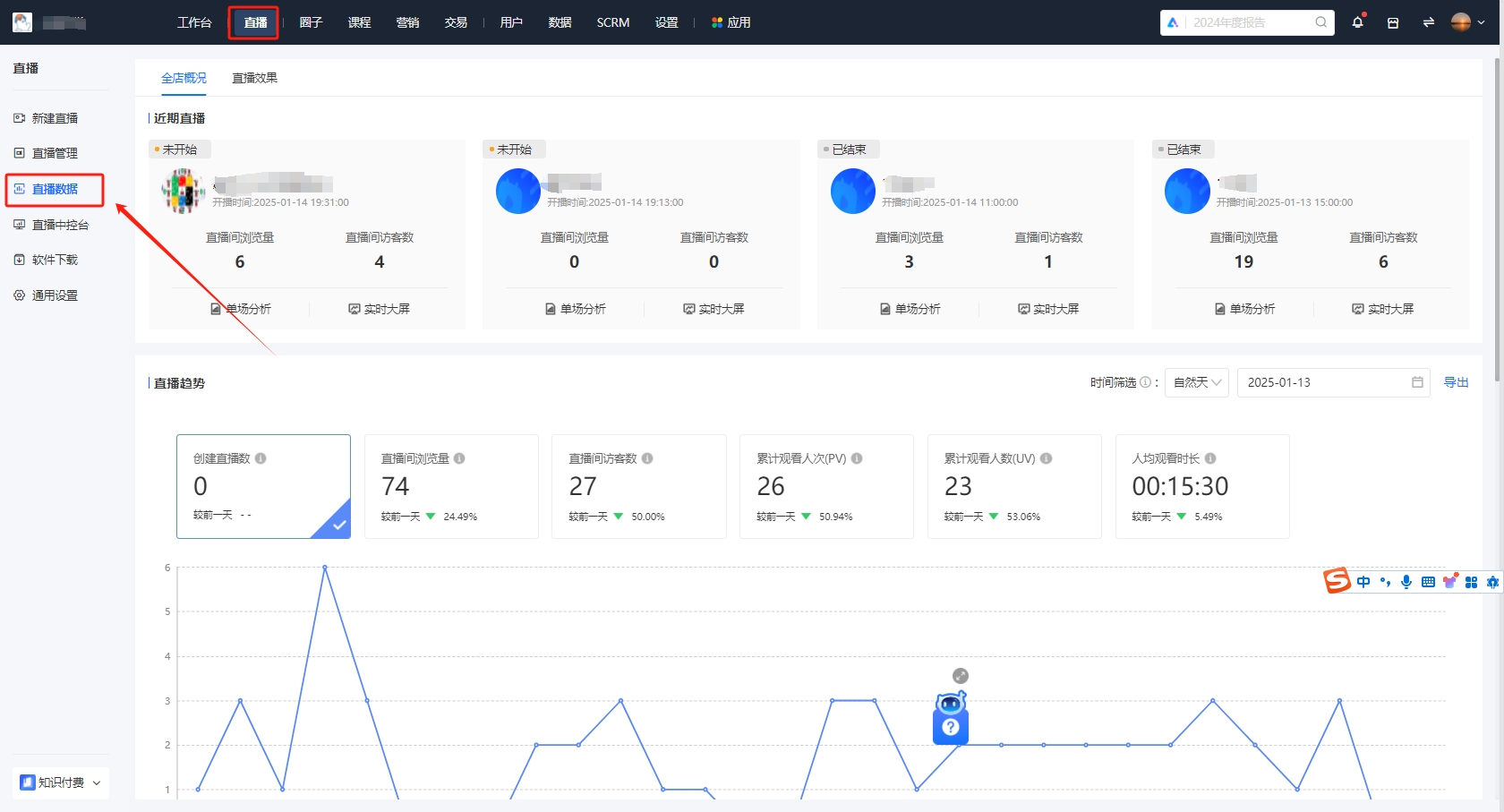Click the search magnifier icon
Viewport: 1504px width, 812px height.
click(1320, 22)
